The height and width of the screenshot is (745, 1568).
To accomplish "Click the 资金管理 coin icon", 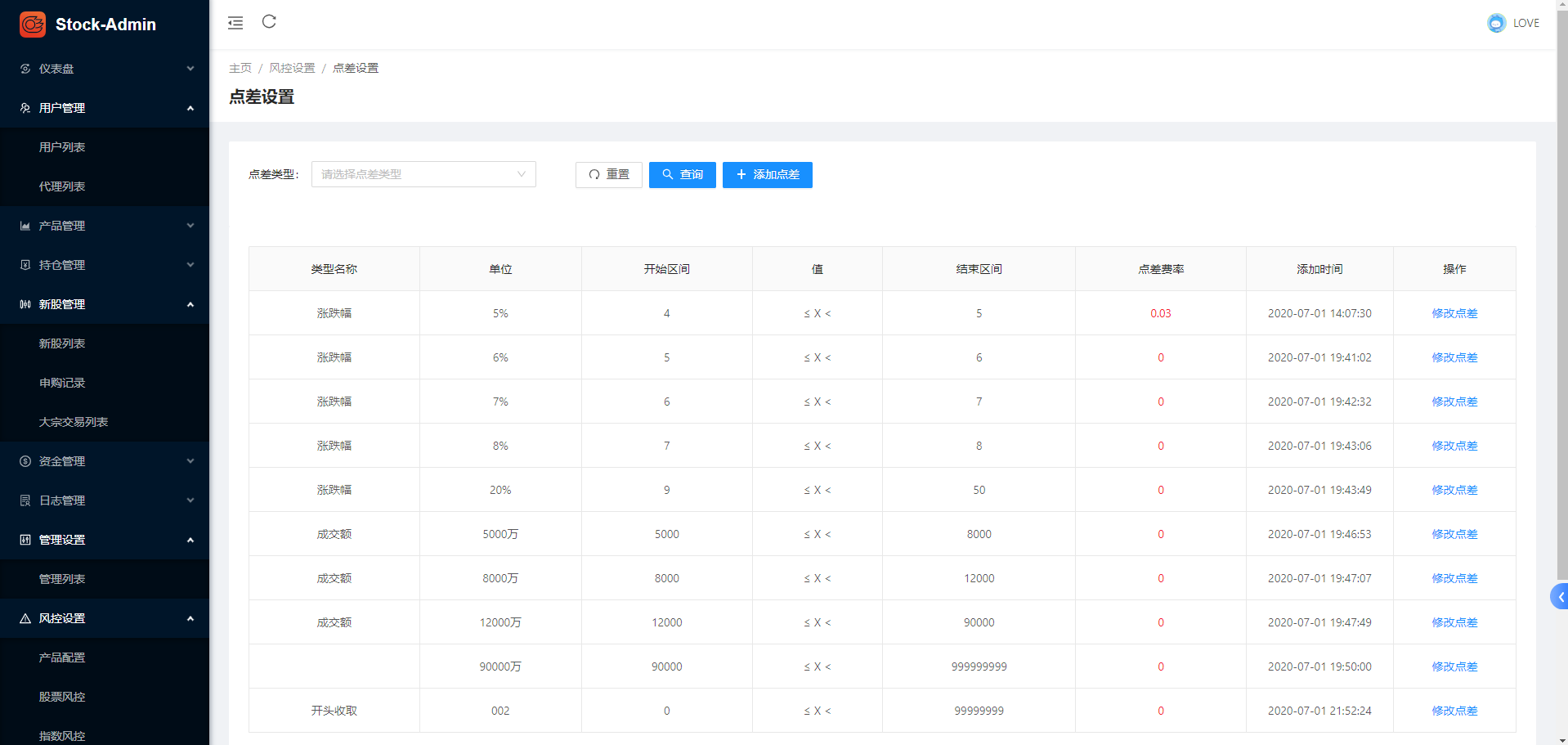I will tap(25, 461).
